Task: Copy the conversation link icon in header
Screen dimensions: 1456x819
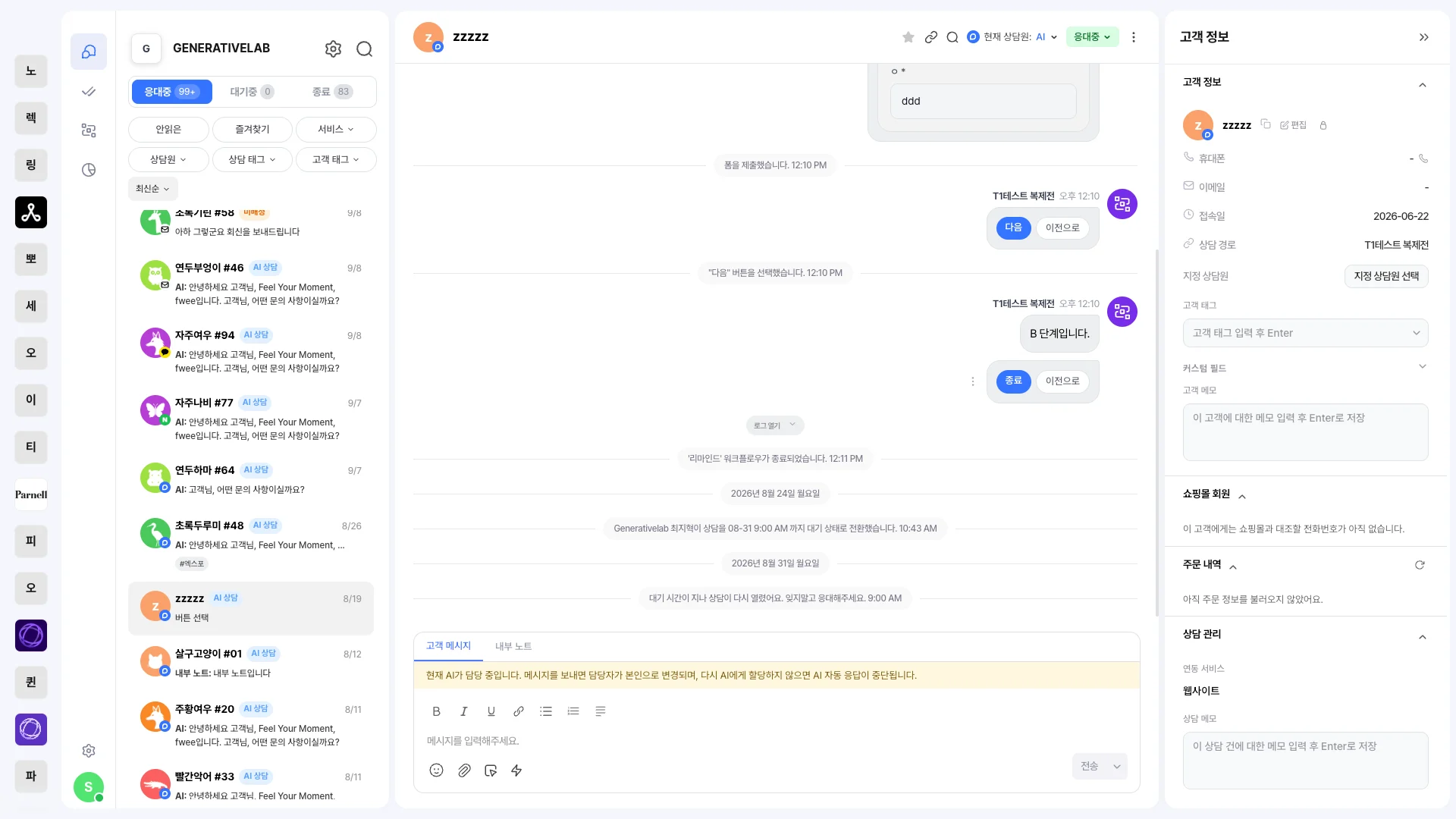Action: (x=930, y=37)
